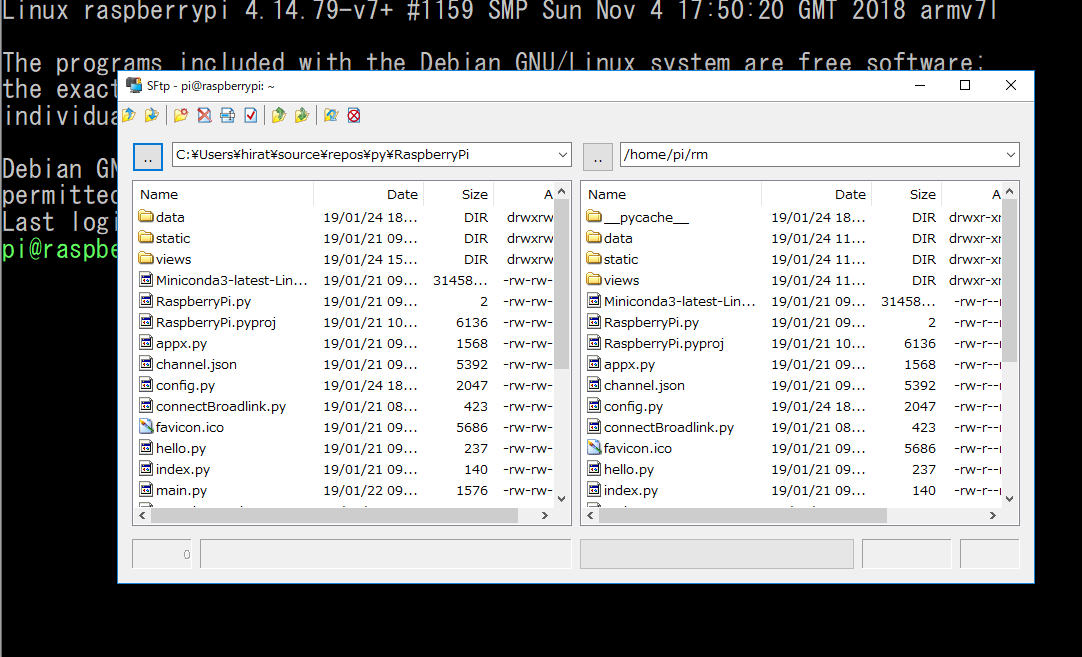
Task: Select RaspberryPi.pyproj in the remote pane
Action: point(664,343)
